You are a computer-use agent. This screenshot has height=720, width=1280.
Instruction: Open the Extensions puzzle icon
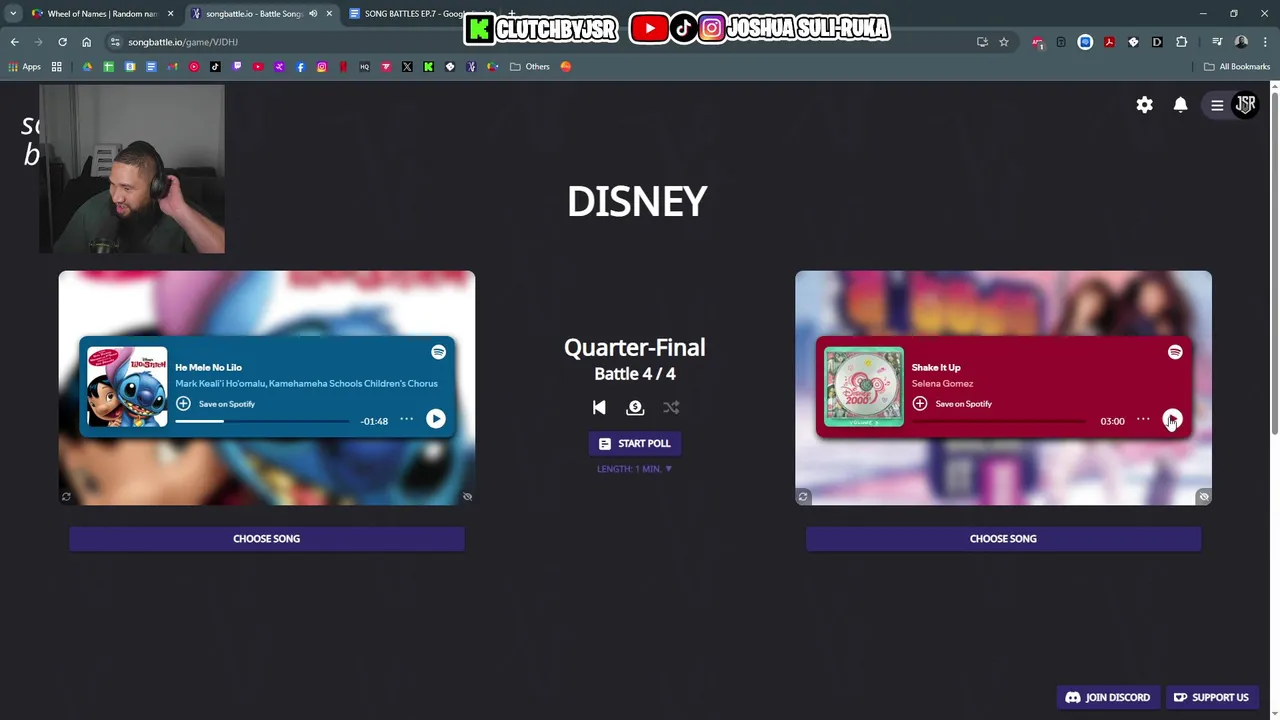point(1182,42)
